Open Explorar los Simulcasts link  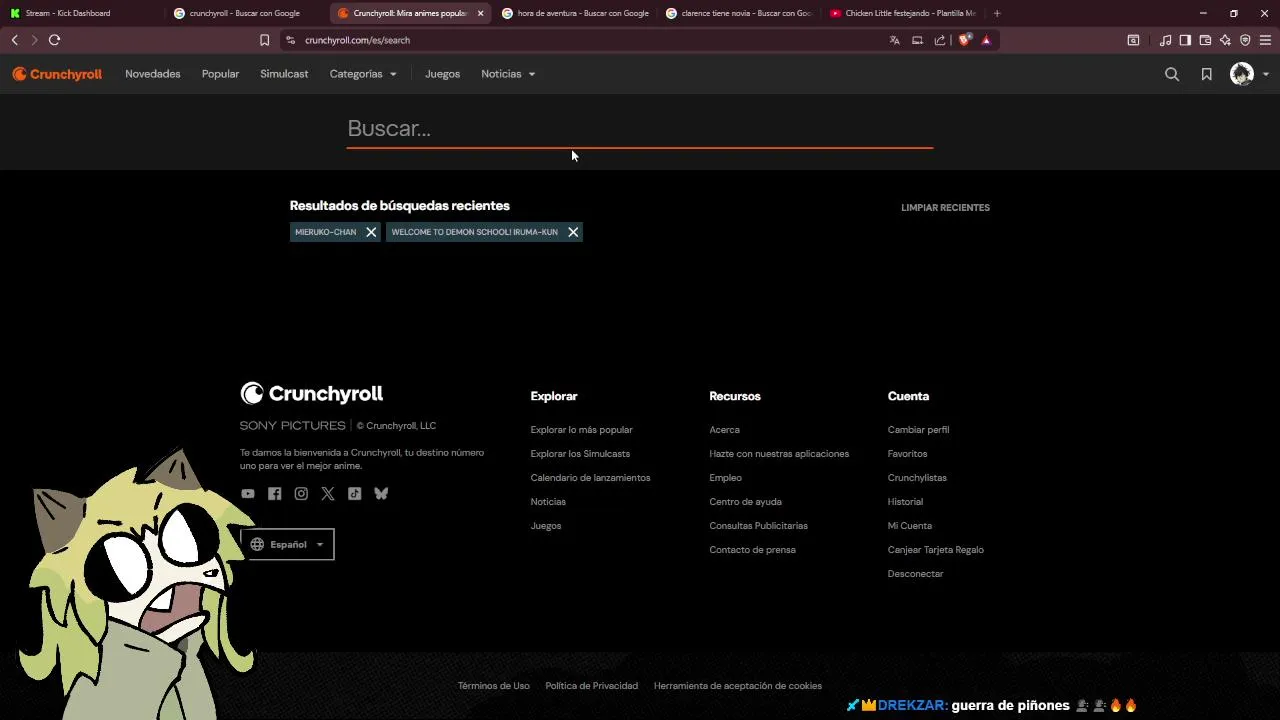click(x=580, y=454)
